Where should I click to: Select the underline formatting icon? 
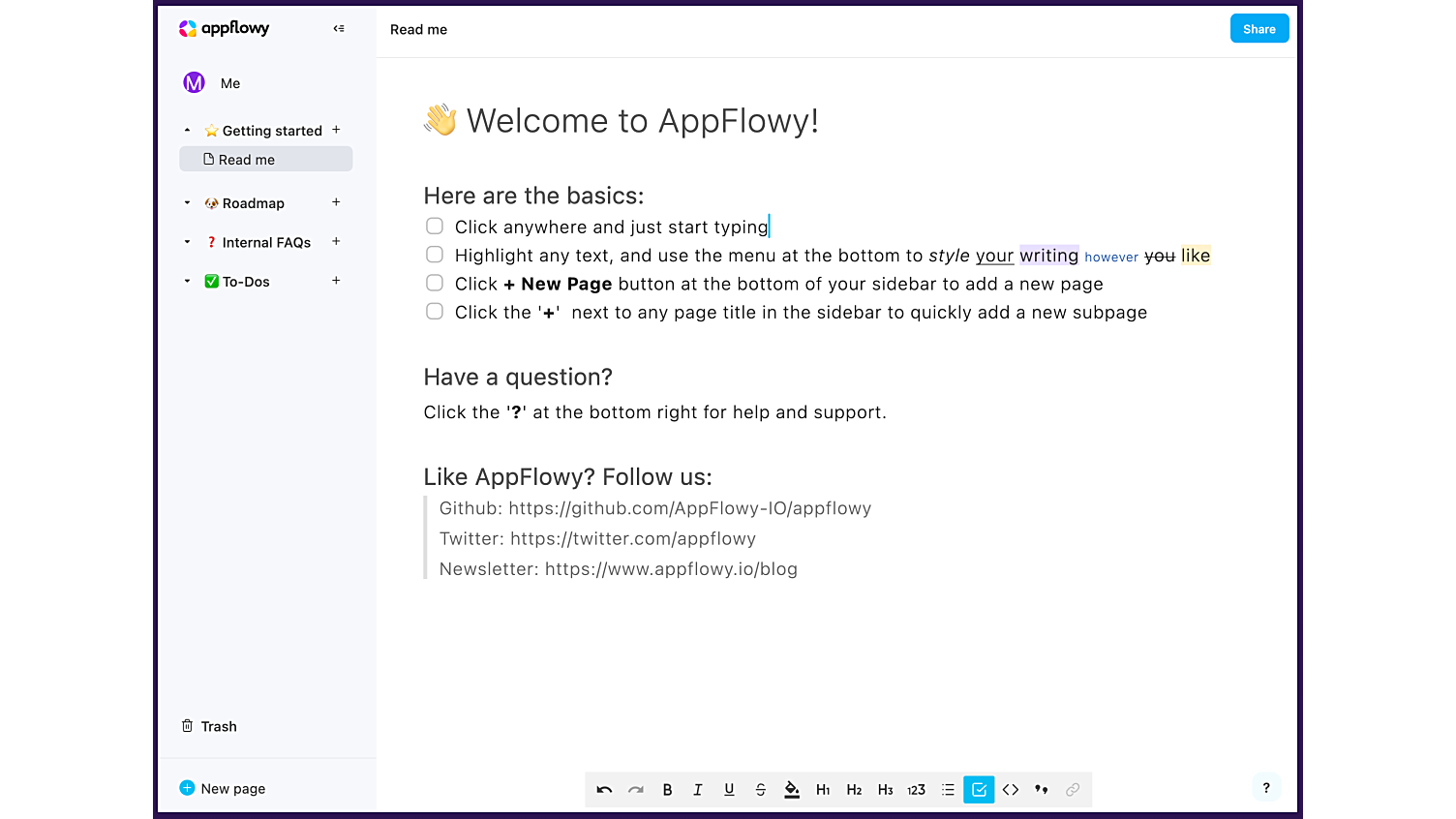[x=729, y=789]
